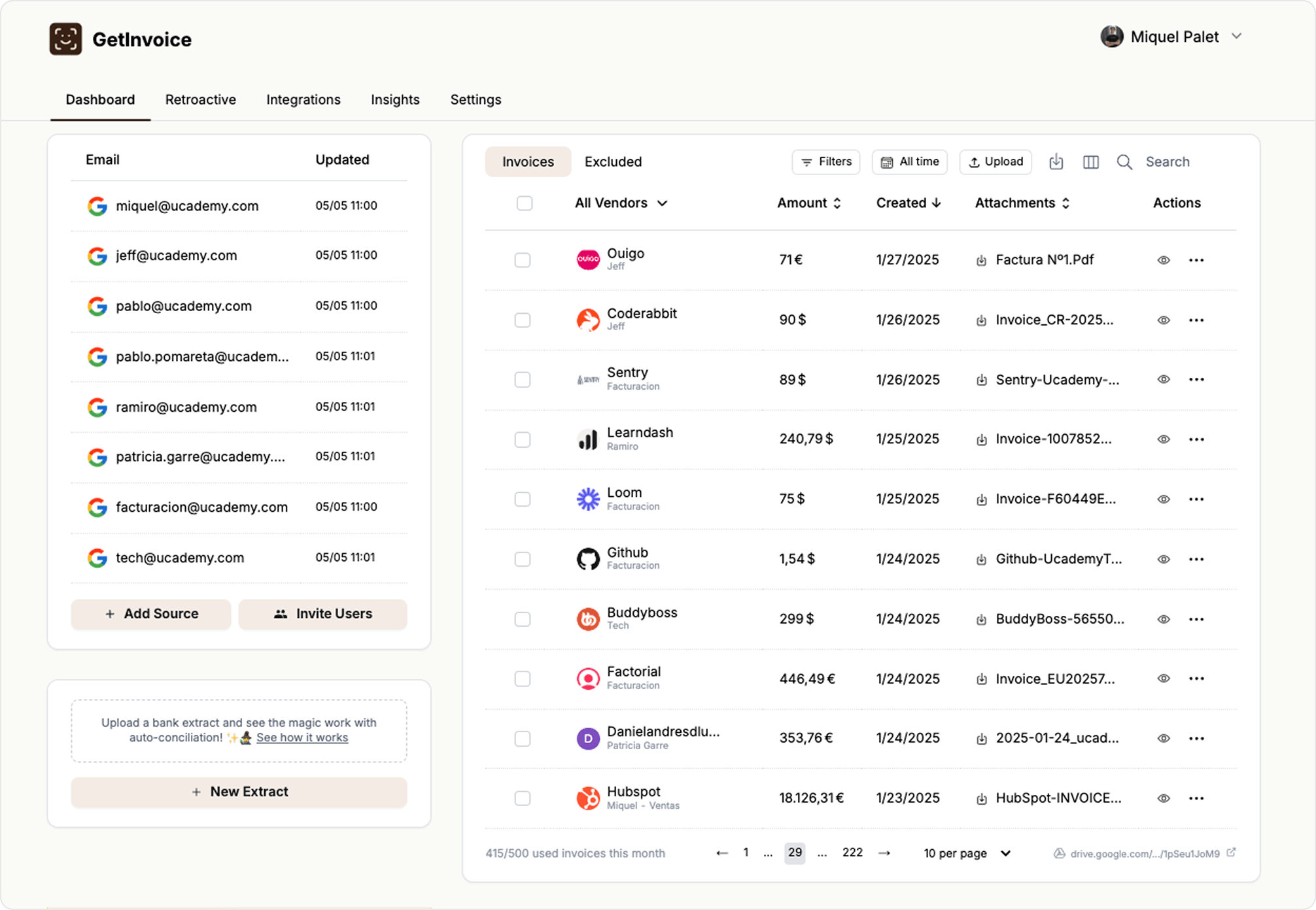Click the Buddyboss vendor logo
The height and width of the screenshot is (910, 1316).
point(588,618)
